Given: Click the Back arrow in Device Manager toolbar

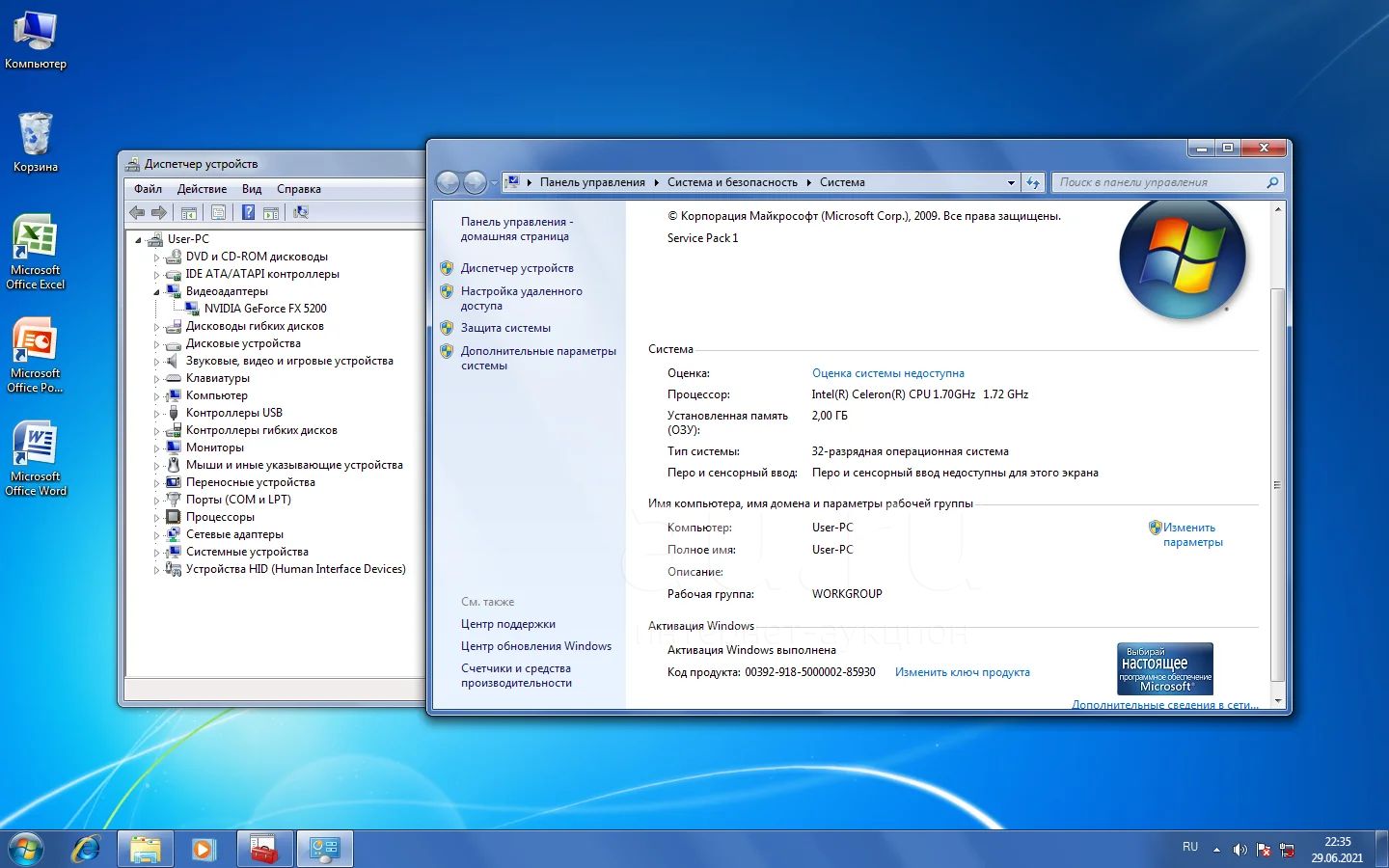Looking at the screenshot, I should [x=137, y=212].
